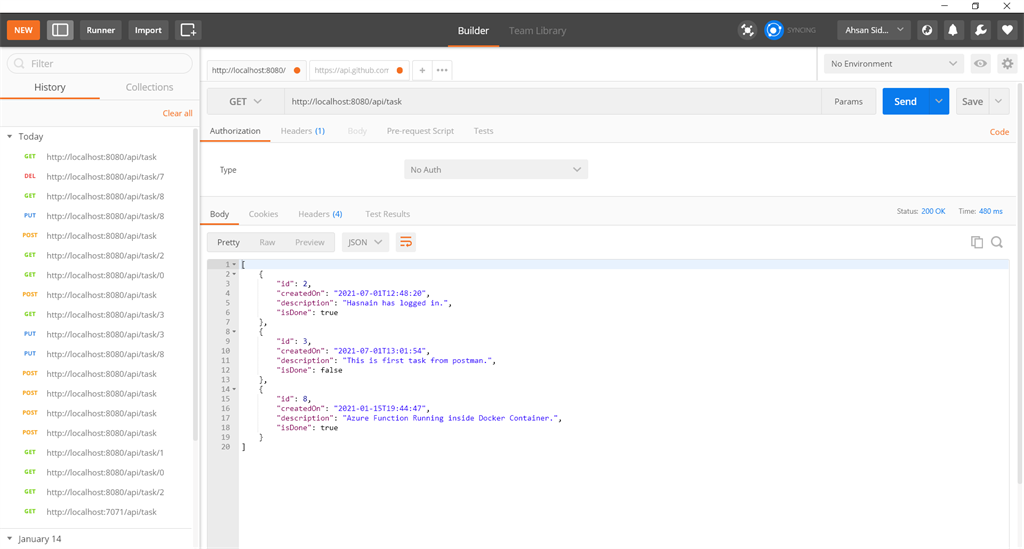Open the Pre-request Script tab
Image resolution: width=1024 pixels, height=549 pixels.
click(x=420, y=131)
